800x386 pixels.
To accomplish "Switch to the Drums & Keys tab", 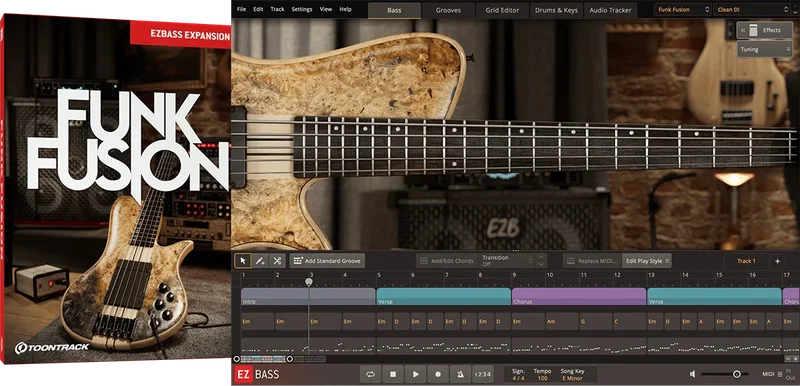I will pyautogui.click(x=557, y=10).
